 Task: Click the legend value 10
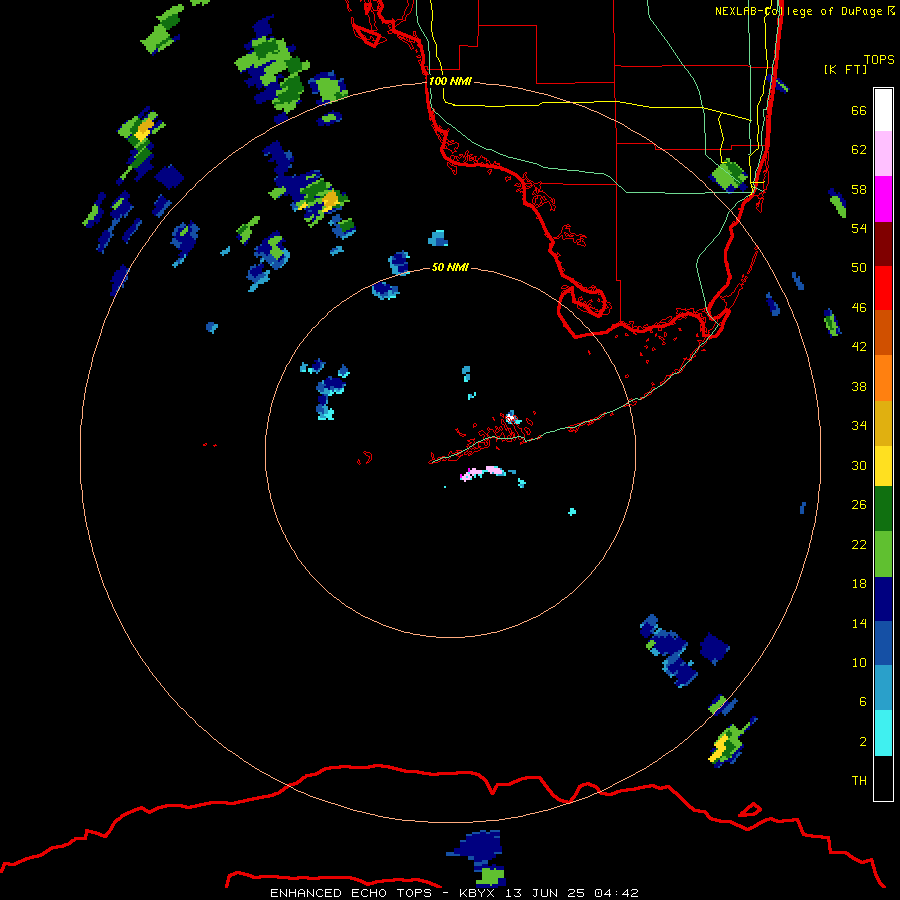coord(859,662)
